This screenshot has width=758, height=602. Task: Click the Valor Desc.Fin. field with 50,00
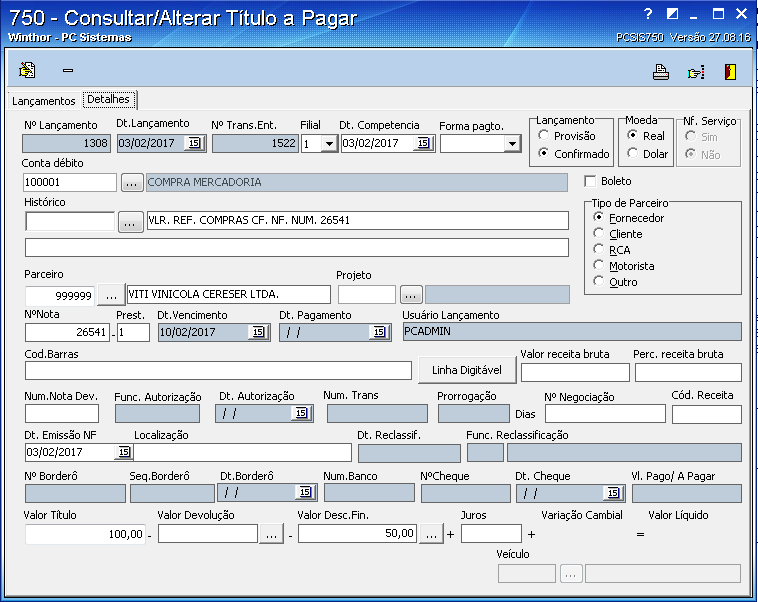point(357,534)
